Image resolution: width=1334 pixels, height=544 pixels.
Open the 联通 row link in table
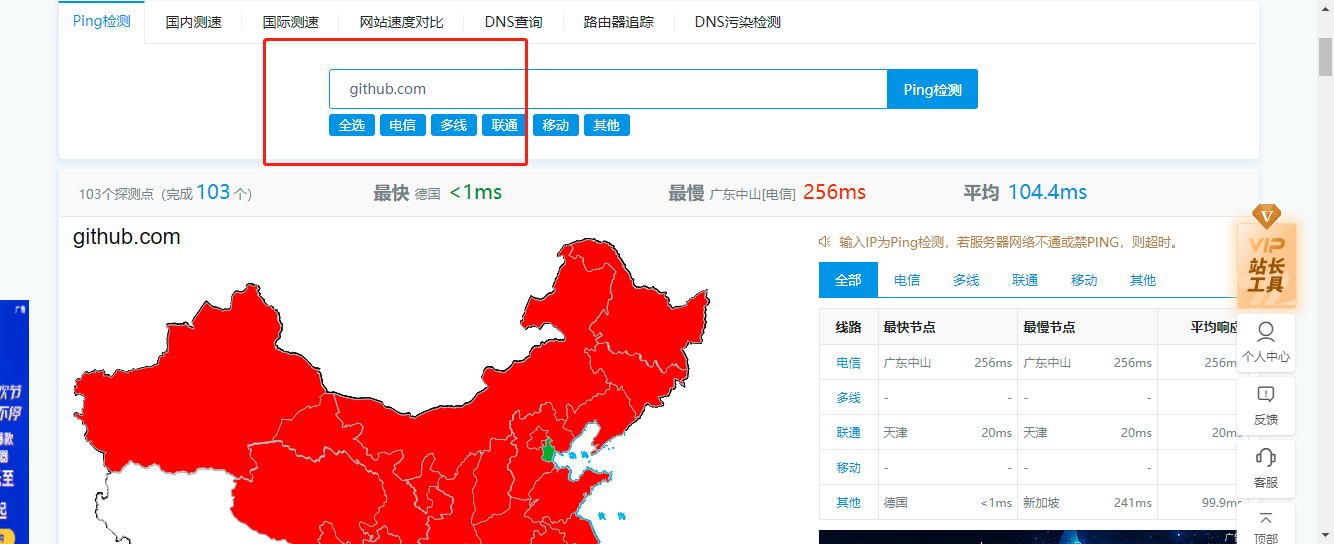848,433
